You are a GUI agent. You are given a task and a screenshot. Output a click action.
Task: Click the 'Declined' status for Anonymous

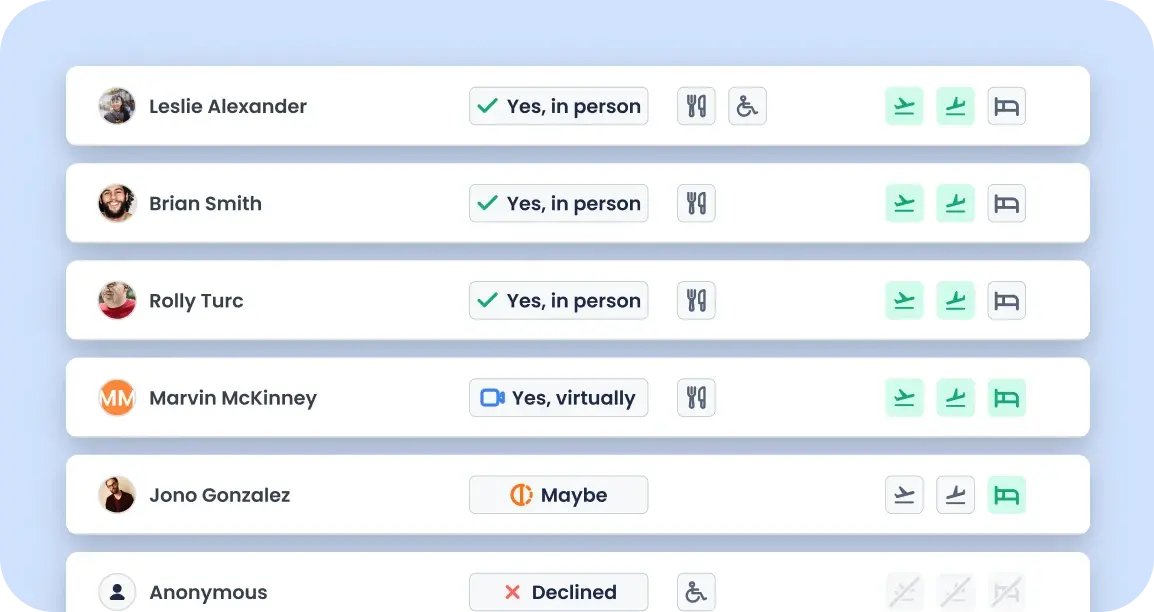coord(559,591)
